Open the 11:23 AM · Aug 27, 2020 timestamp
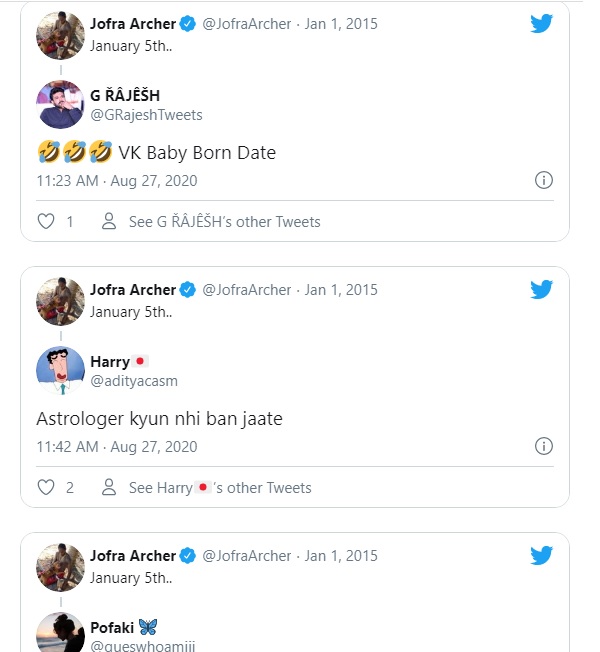This screenshot has width=600, height=652. point(117,181)
